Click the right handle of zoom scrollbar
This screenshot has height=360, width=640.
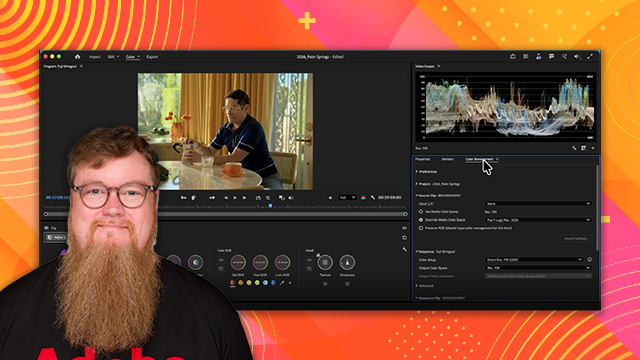(x=405, y=214)
